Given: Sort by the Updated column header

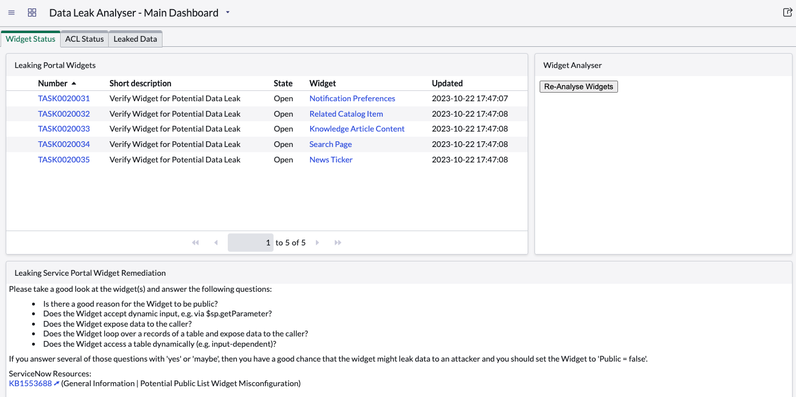Looking at the screenshot, I should [447, 83].
